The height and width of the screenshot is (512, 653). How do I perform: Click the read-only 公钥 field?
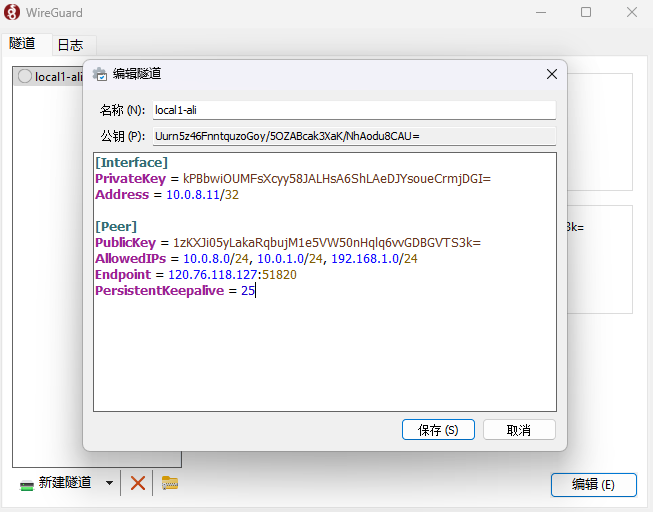[x=352, y=136]
